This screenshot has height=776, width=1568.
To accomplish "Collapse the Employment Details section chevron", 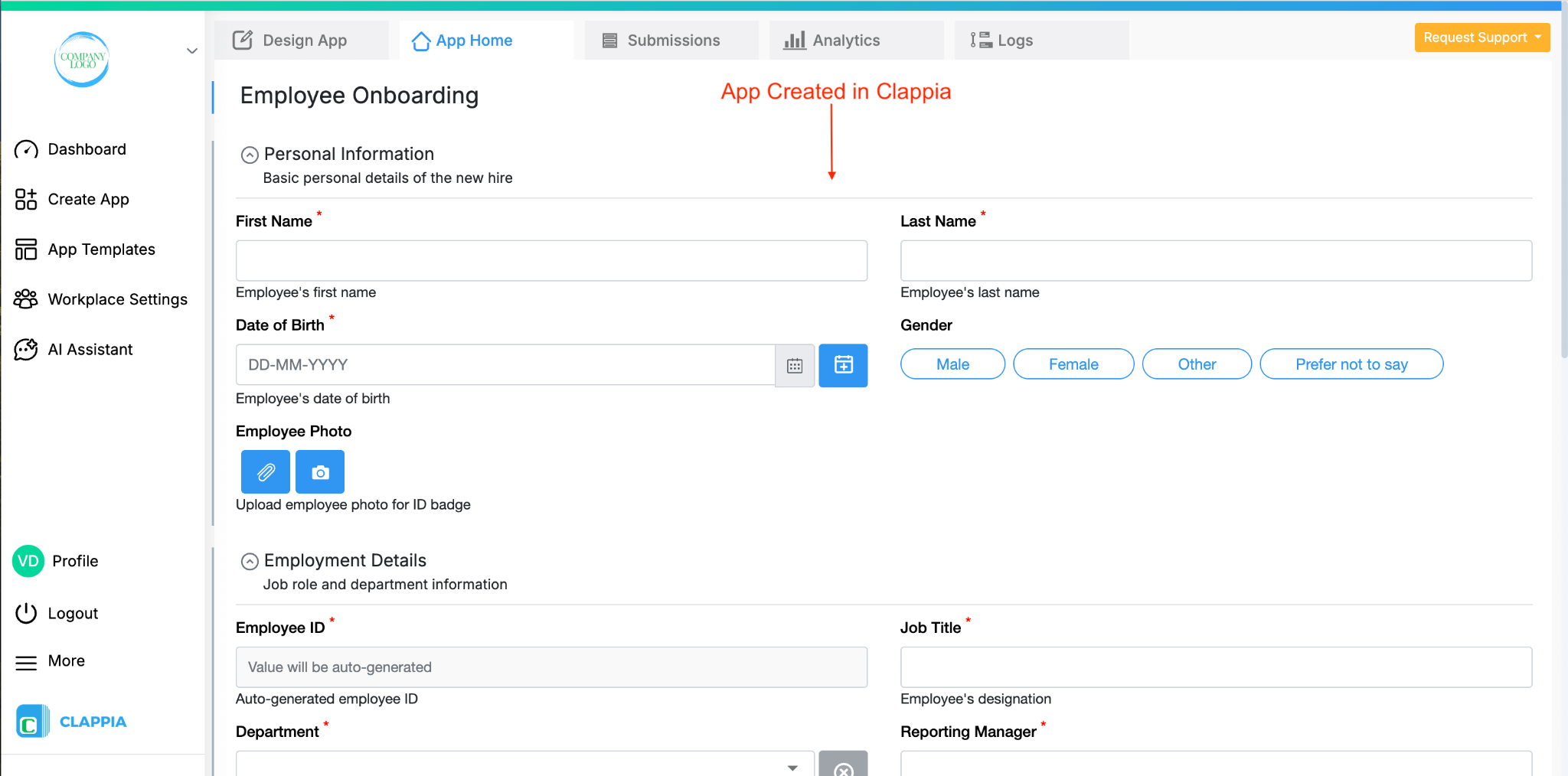I will [x=249, y=560].
